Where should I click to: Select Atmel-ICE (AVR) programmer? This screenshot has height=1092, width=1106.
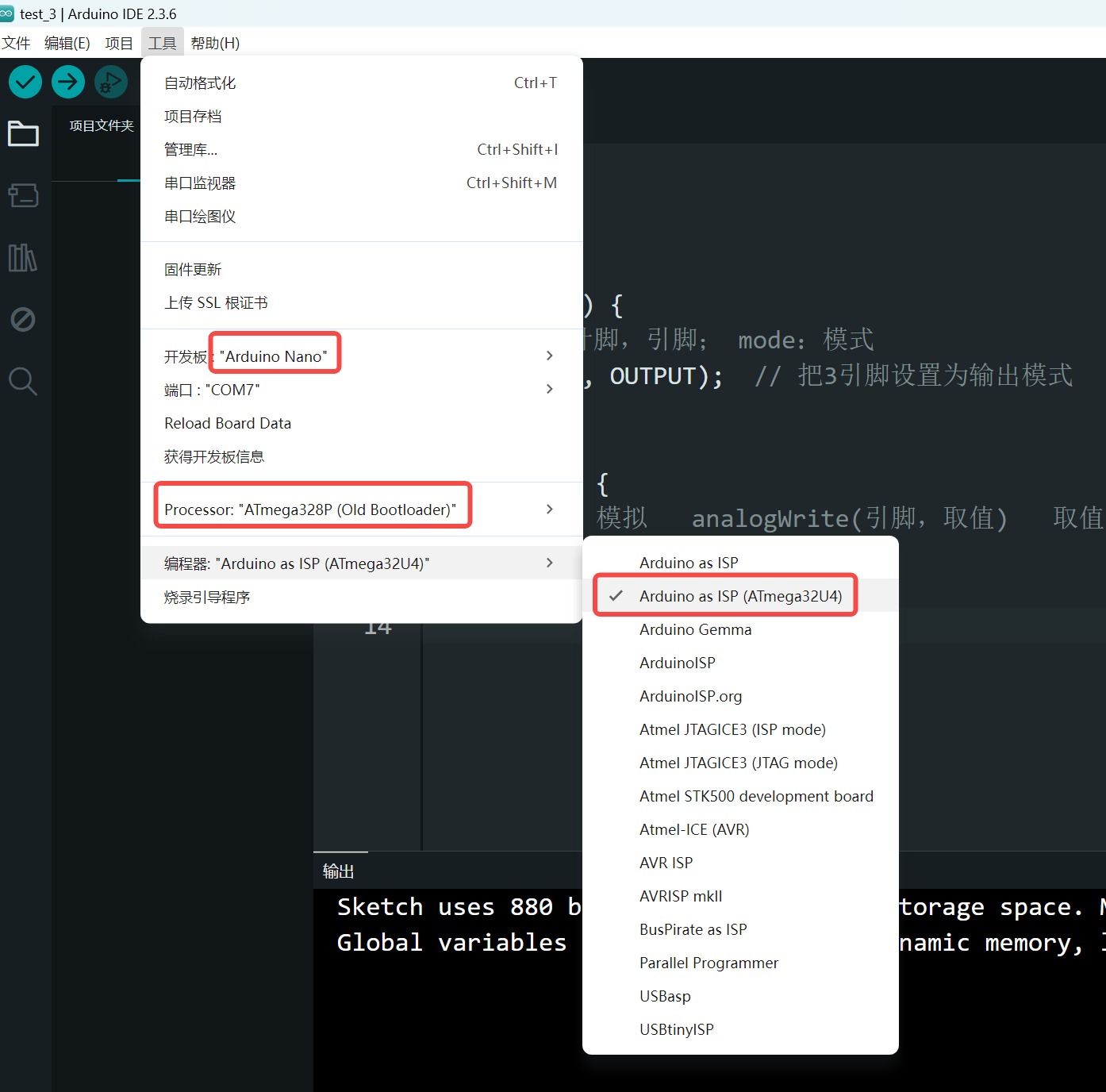740,829
